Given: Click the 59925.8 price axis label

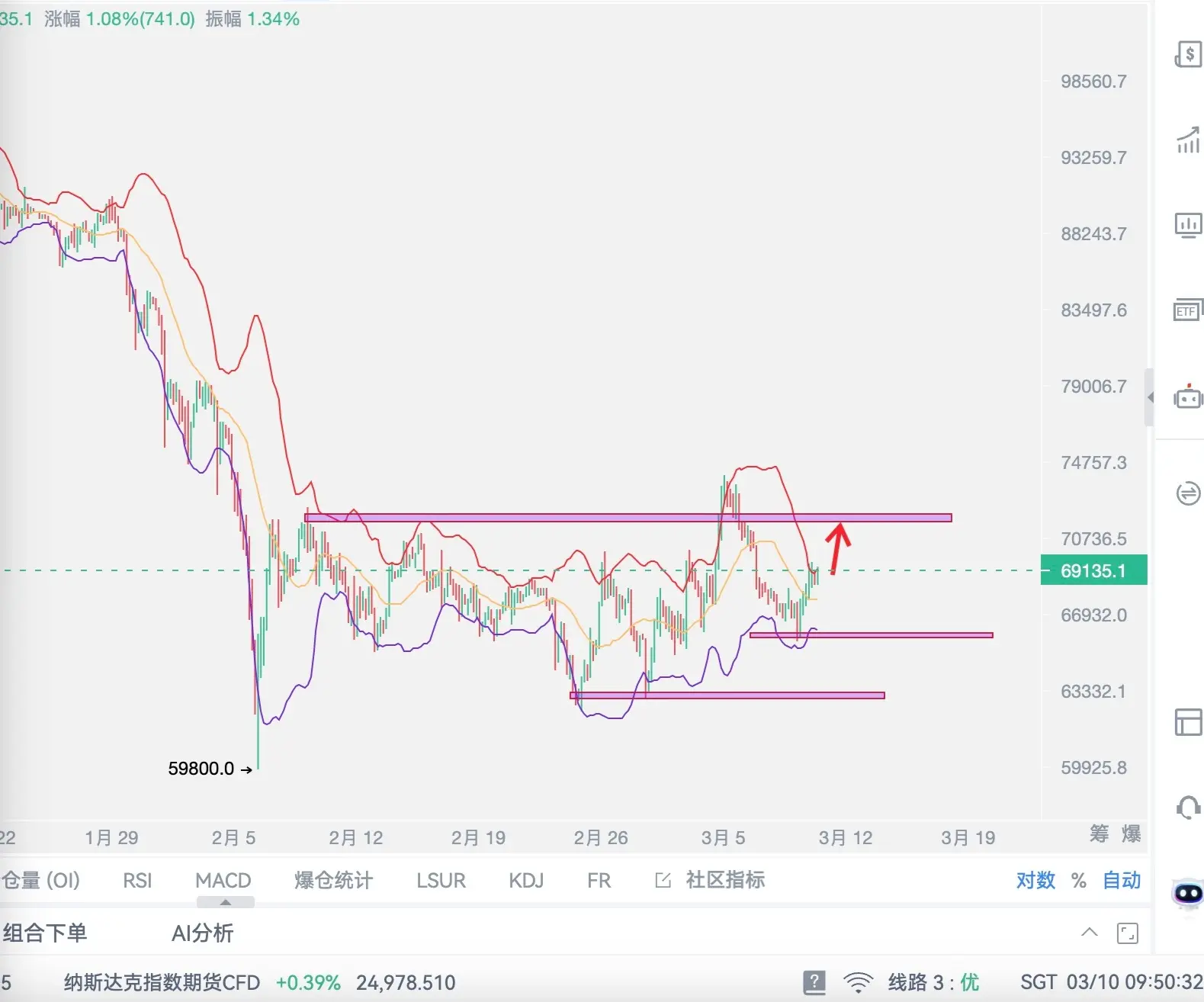Looking at the screenshot, I should tap(1093, 768).
